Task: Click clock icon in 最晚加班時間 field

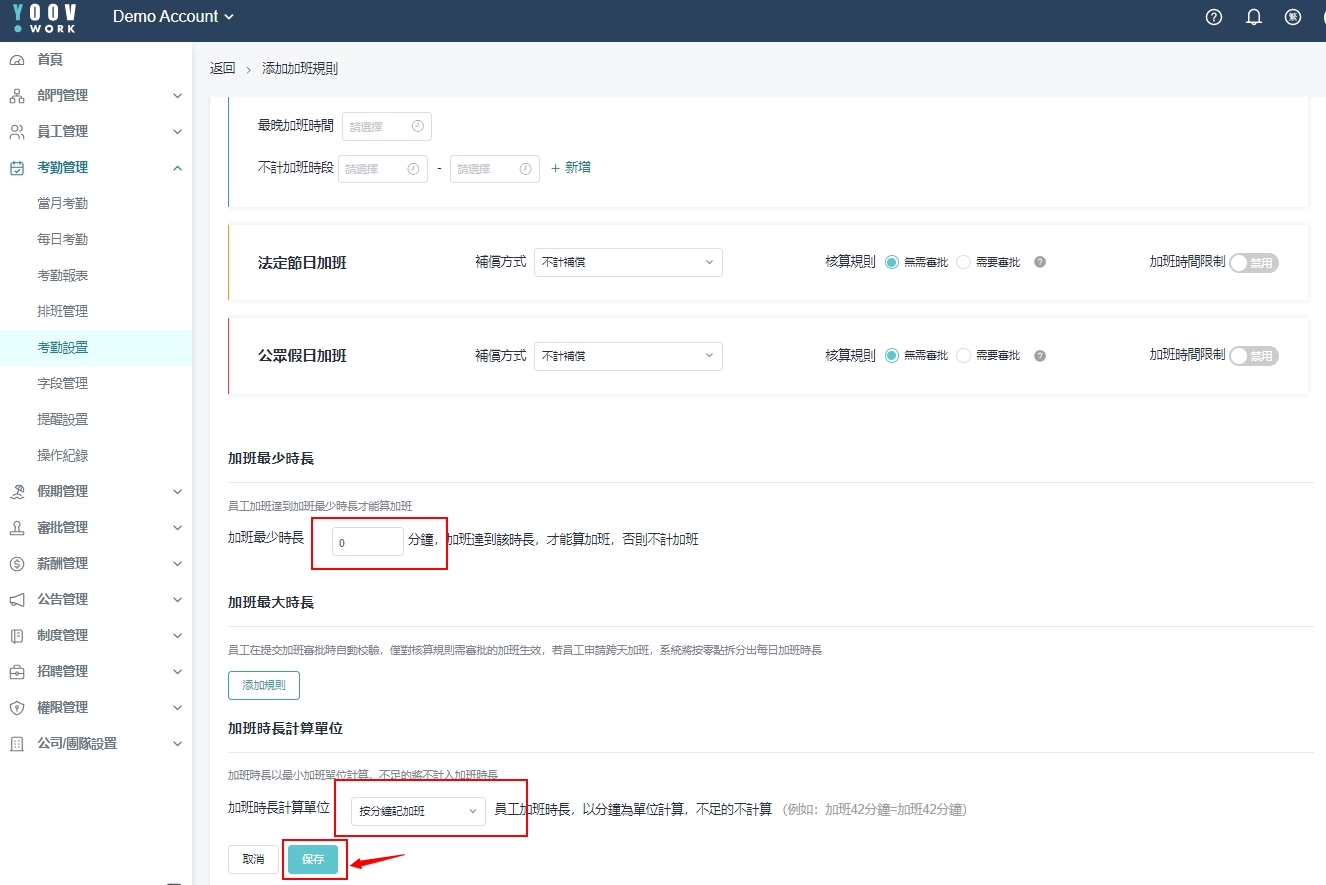Action: 417,127
